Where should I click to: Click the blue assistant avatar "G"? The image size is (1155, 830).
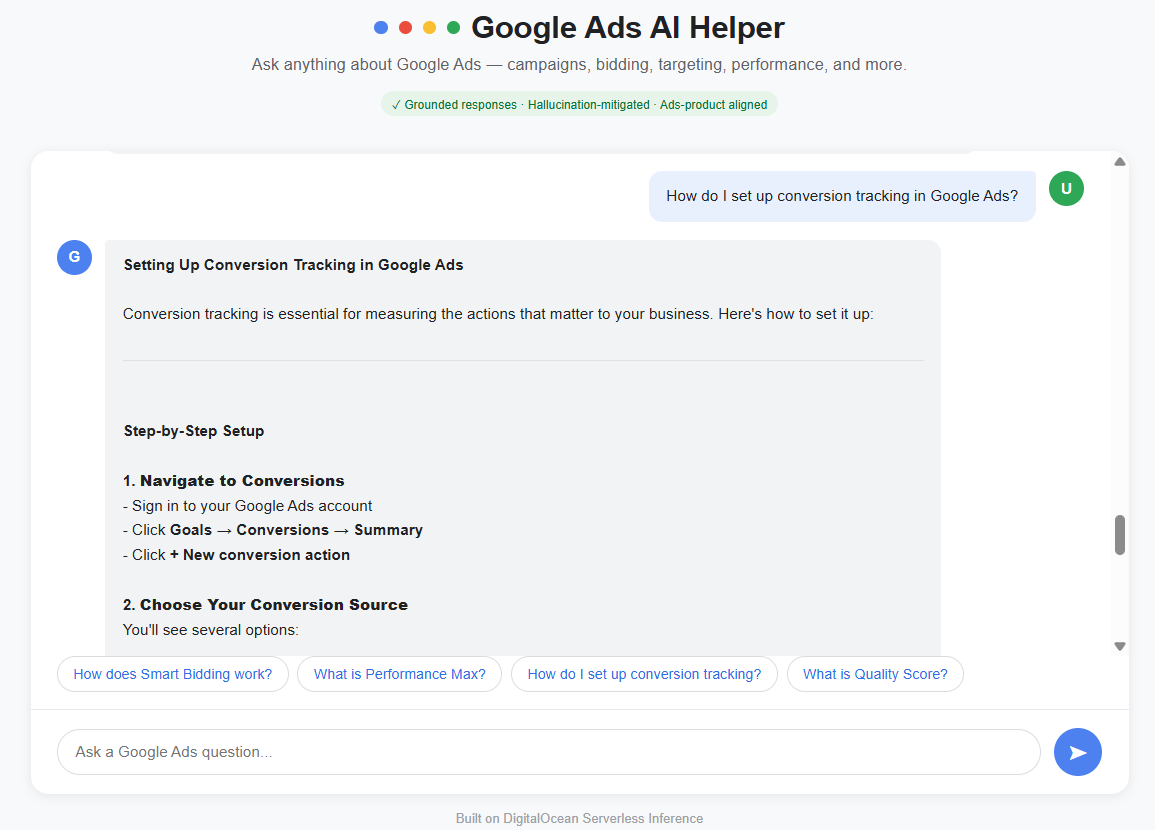pyautogui.click(x=74, y=257)
